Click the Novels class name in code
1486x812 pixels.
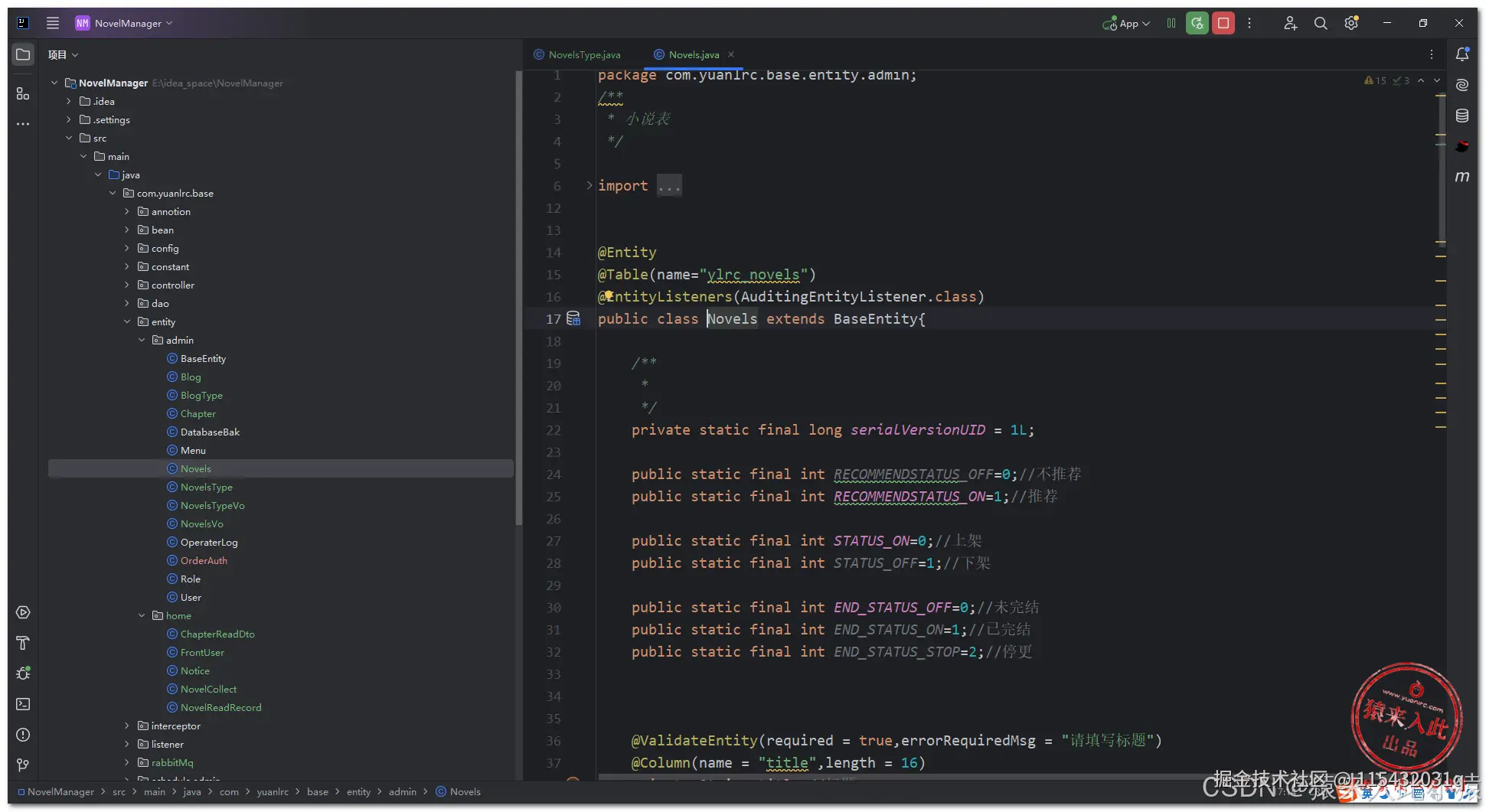point(732,318)
